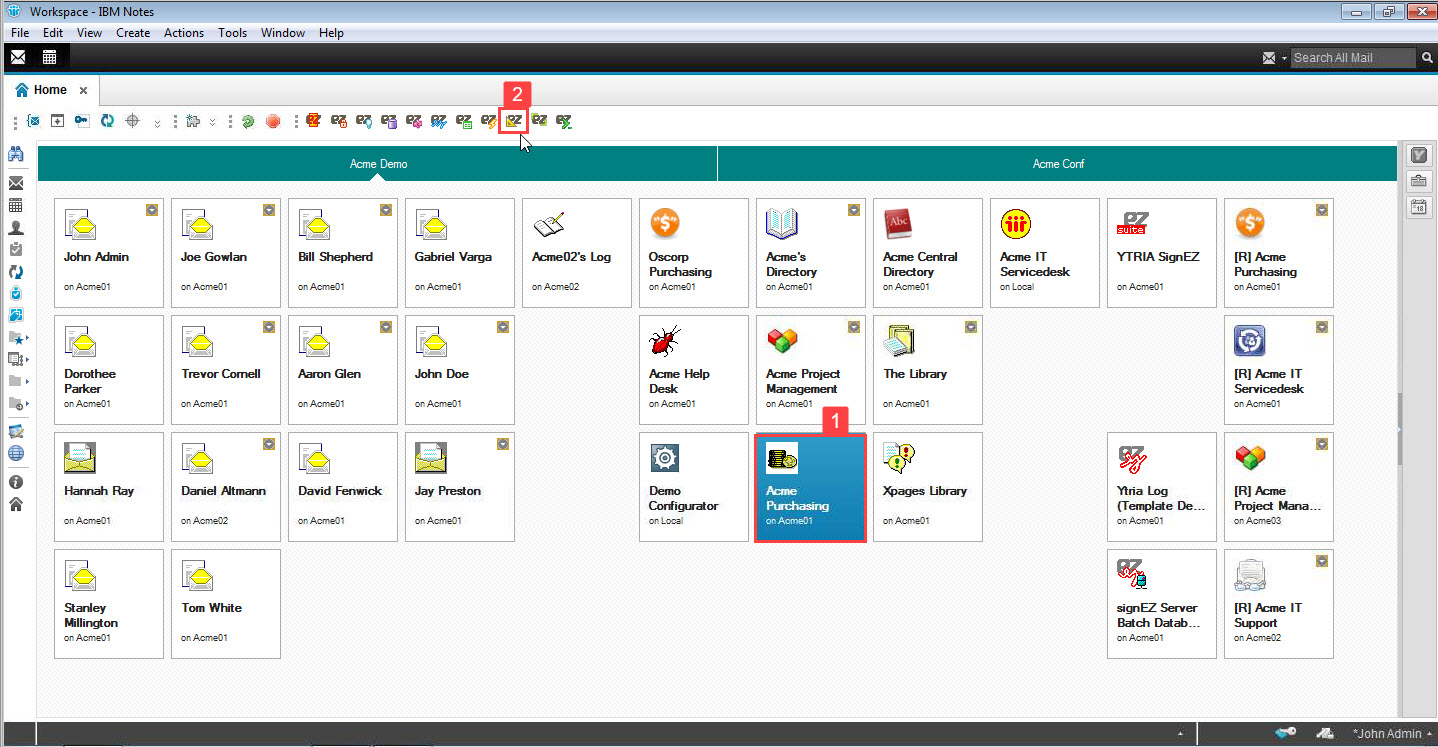Open the Tools menu
This screenshot has height=747, width=1438.
point(232,32)
